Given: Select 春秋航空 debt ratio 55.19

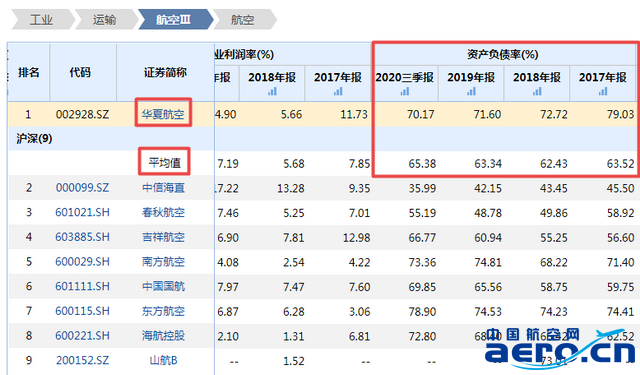Looking at the screenshot, I should coord(422,213).
